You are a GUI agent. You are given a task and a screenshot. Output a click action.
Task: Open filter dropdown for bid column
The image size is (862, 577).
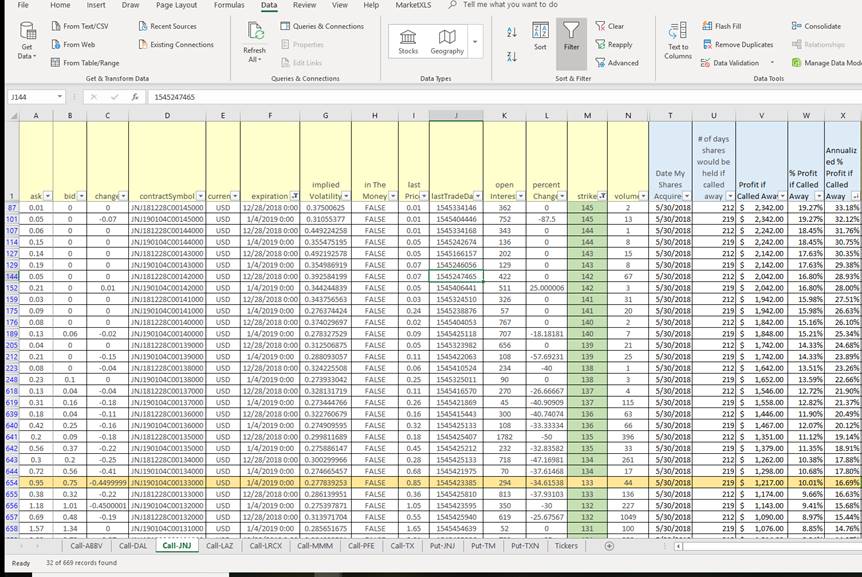(x=81, y=196)
